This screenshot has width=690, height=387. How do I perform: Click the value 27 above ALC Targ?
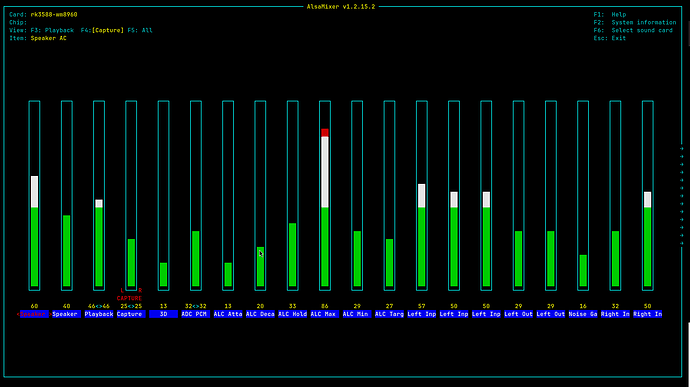click(x=389, y=306)
